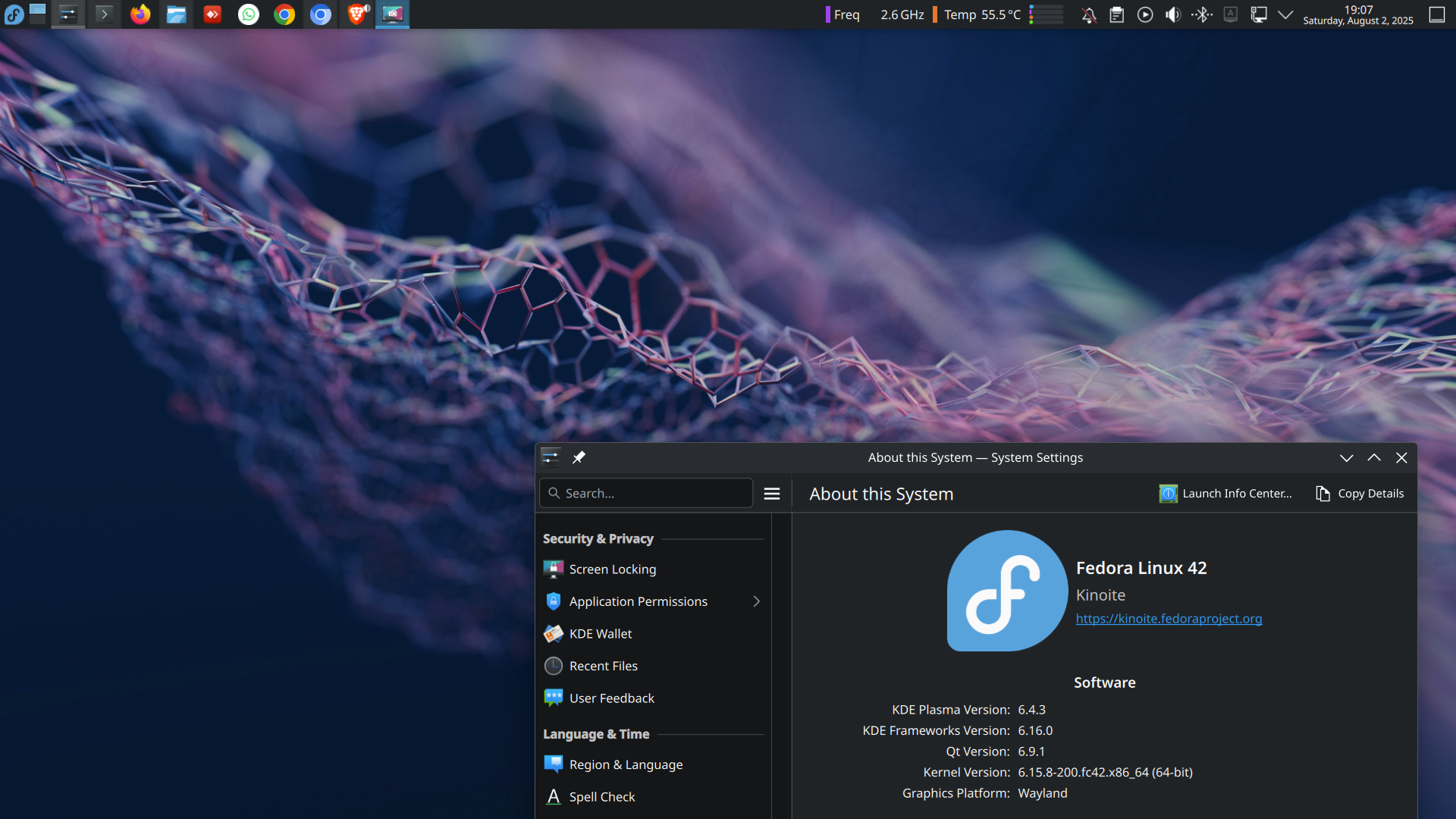This screenshot has height=819, width=1456.
Task: Open Application Permissions settings
Action: [x=654, y=601]
